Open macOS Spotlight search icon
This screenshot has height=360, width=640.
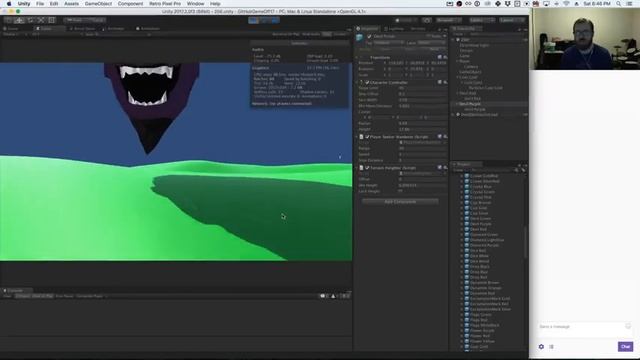coord(619,4)
